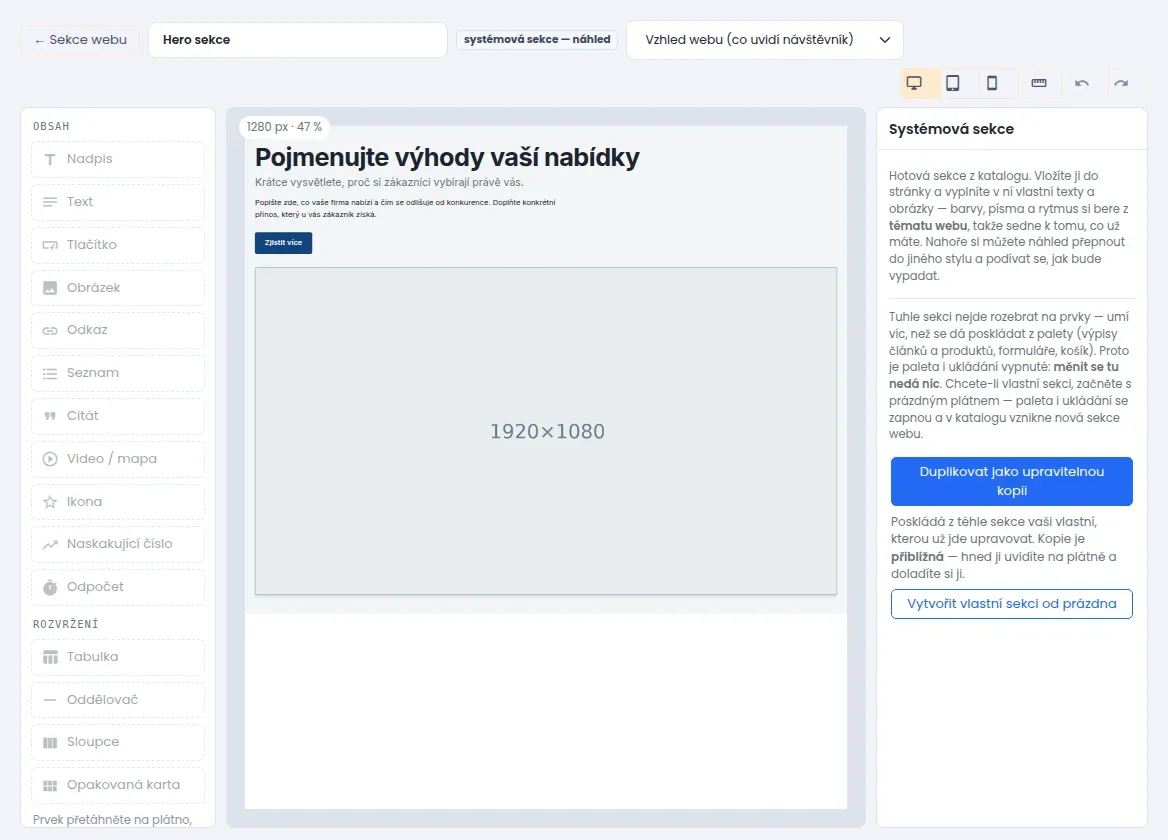Switch to tablet preview icon
Screen dimensions: 1168x840
coord(953,83)
